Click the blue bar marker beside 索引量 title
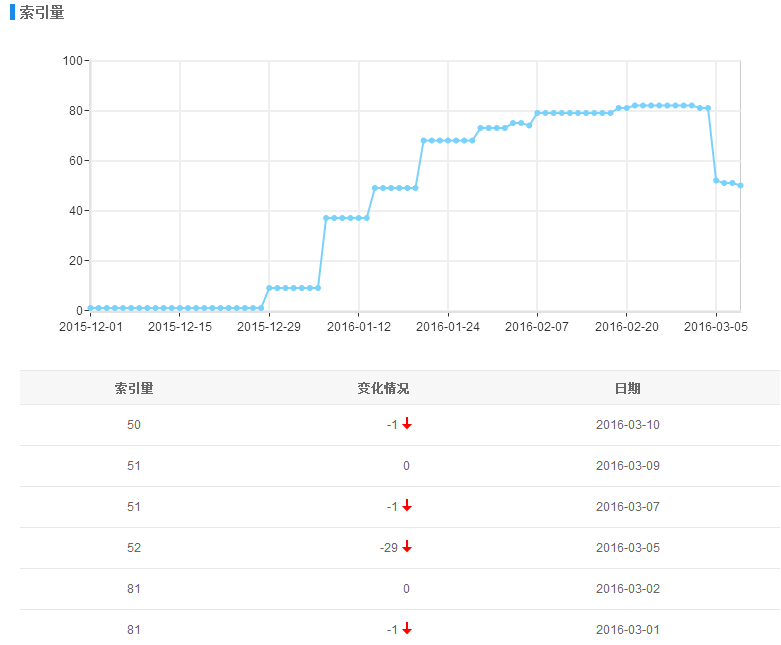 [13, 12]
